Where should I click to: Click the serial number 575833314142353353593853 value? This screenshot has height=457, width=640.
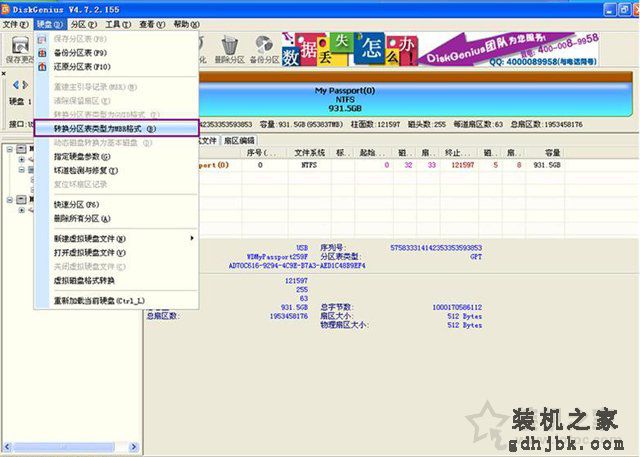point(436,248)
